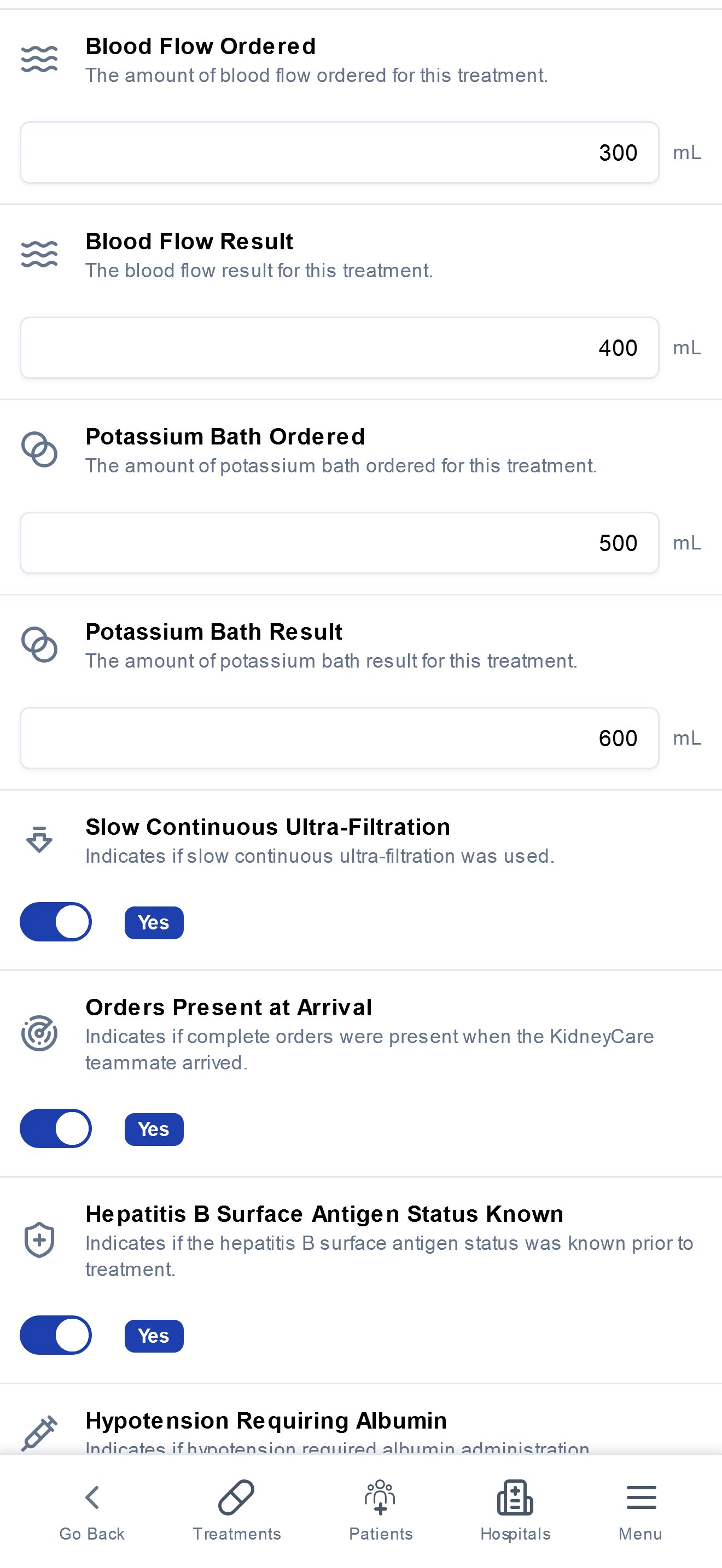Toggle off Slow Continuous Ultra-Filtration switch
The image size is (722, 1568).
tap(56, 922)
